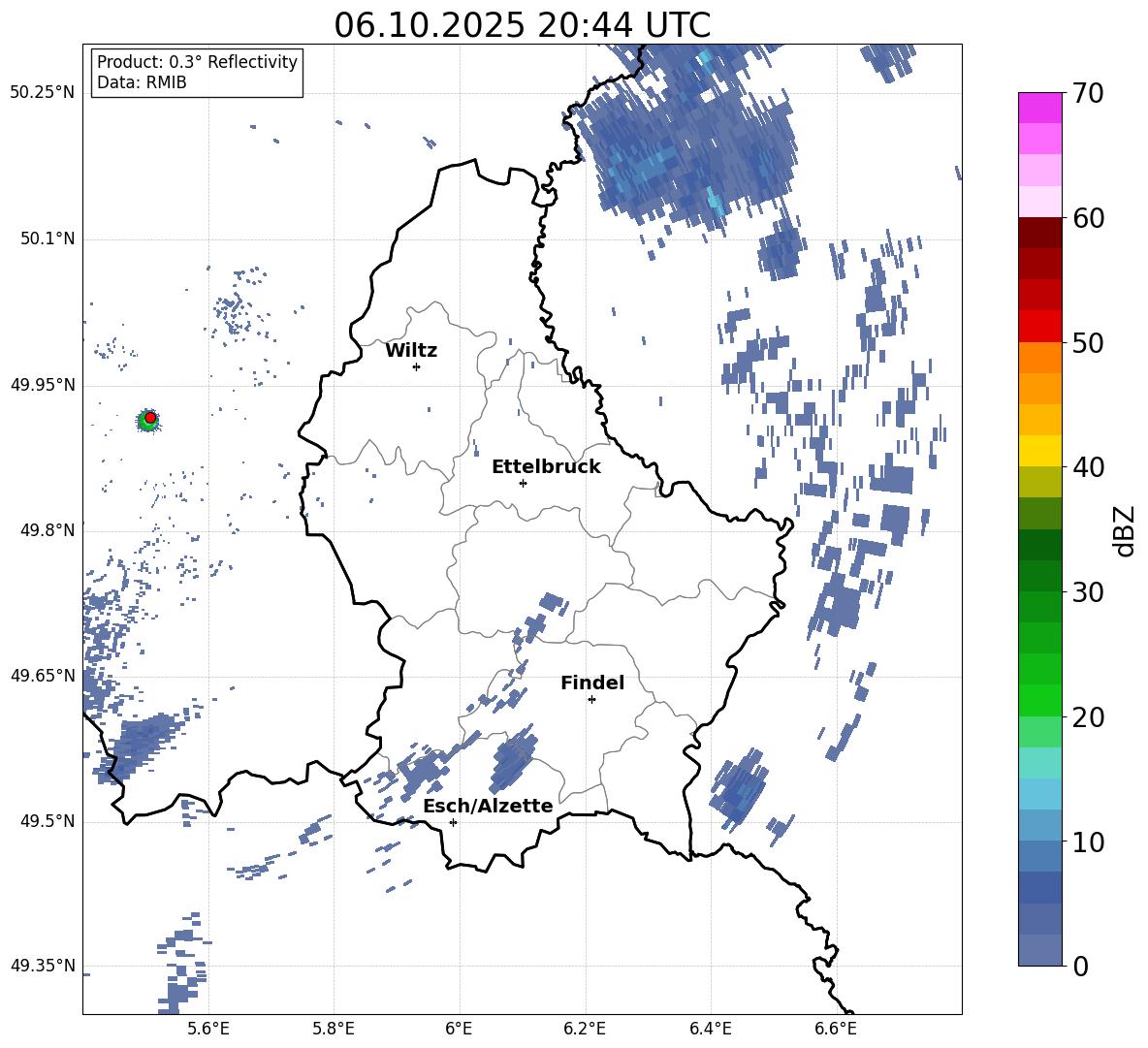Click the colorbar tick value 60
The height and width of the screenshot is (1048, 1148).
pyautogui.click(x=1088, y=218)
